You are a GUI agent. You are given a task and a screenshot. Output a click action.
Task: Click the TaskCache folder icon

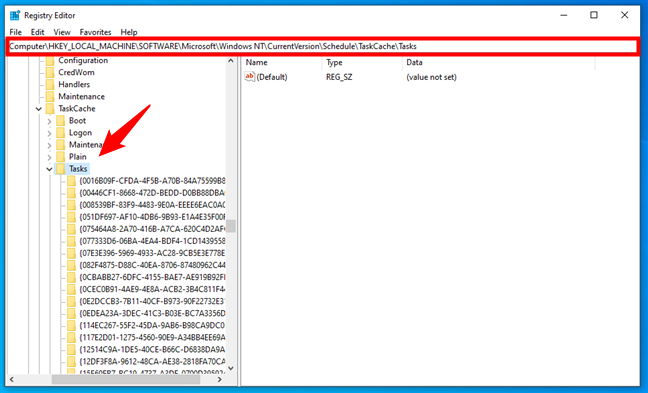point(50,109)
